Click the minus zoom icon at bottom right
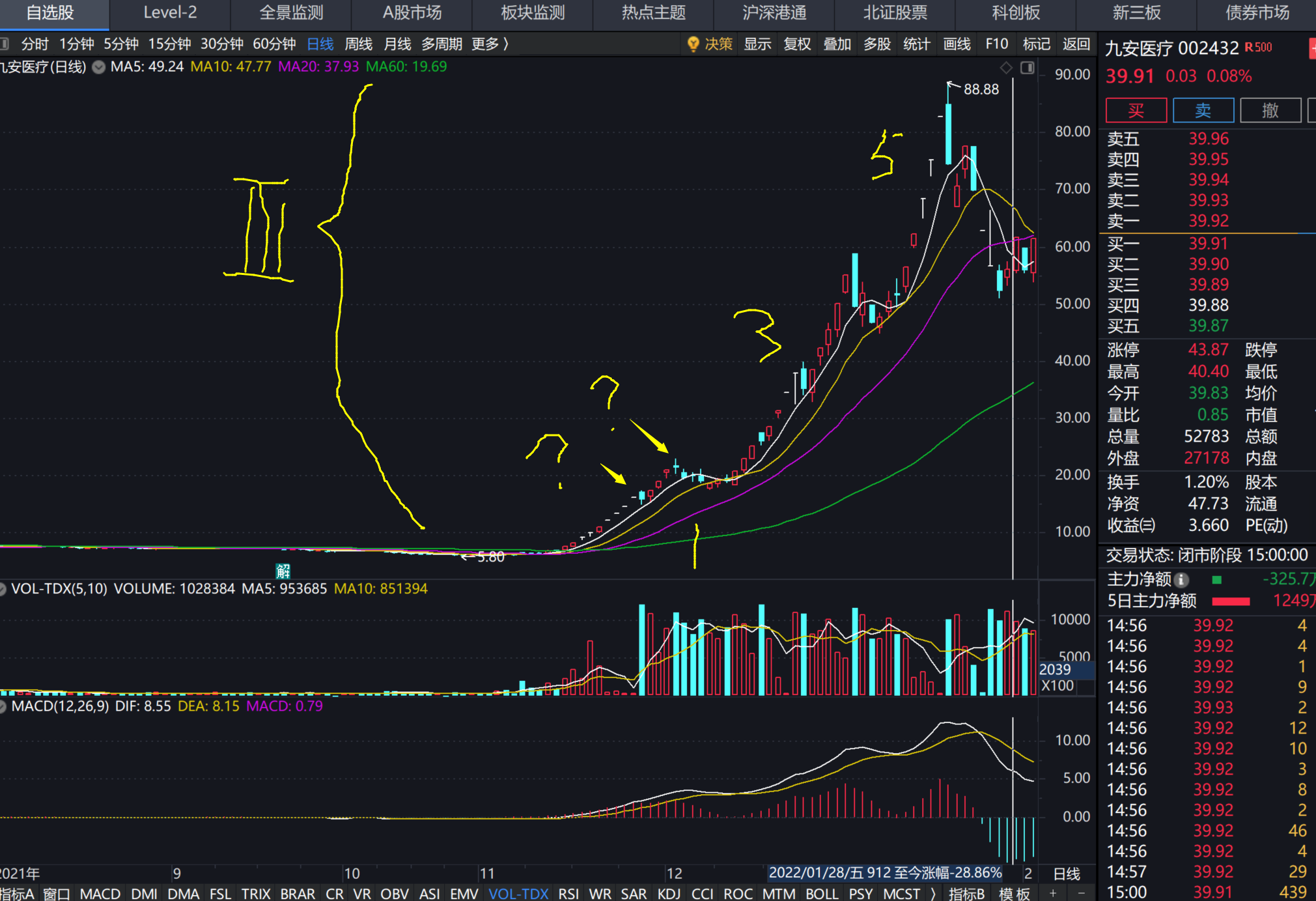Image resolution: width=1316 pixels, height=901 pixels. coord(1082,893)
